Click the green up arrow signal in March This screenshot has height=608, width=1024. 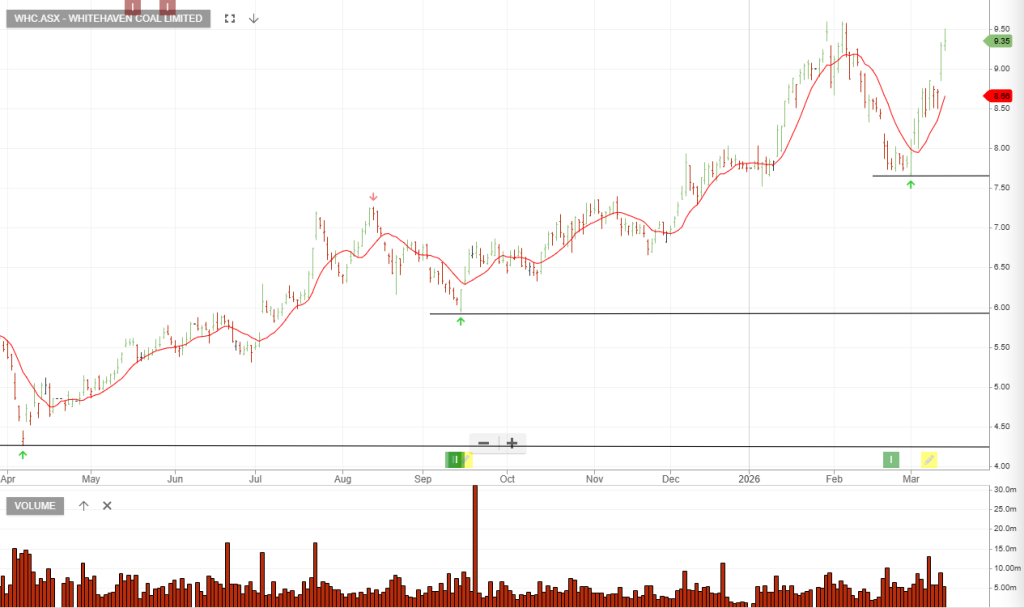(910, 185)
